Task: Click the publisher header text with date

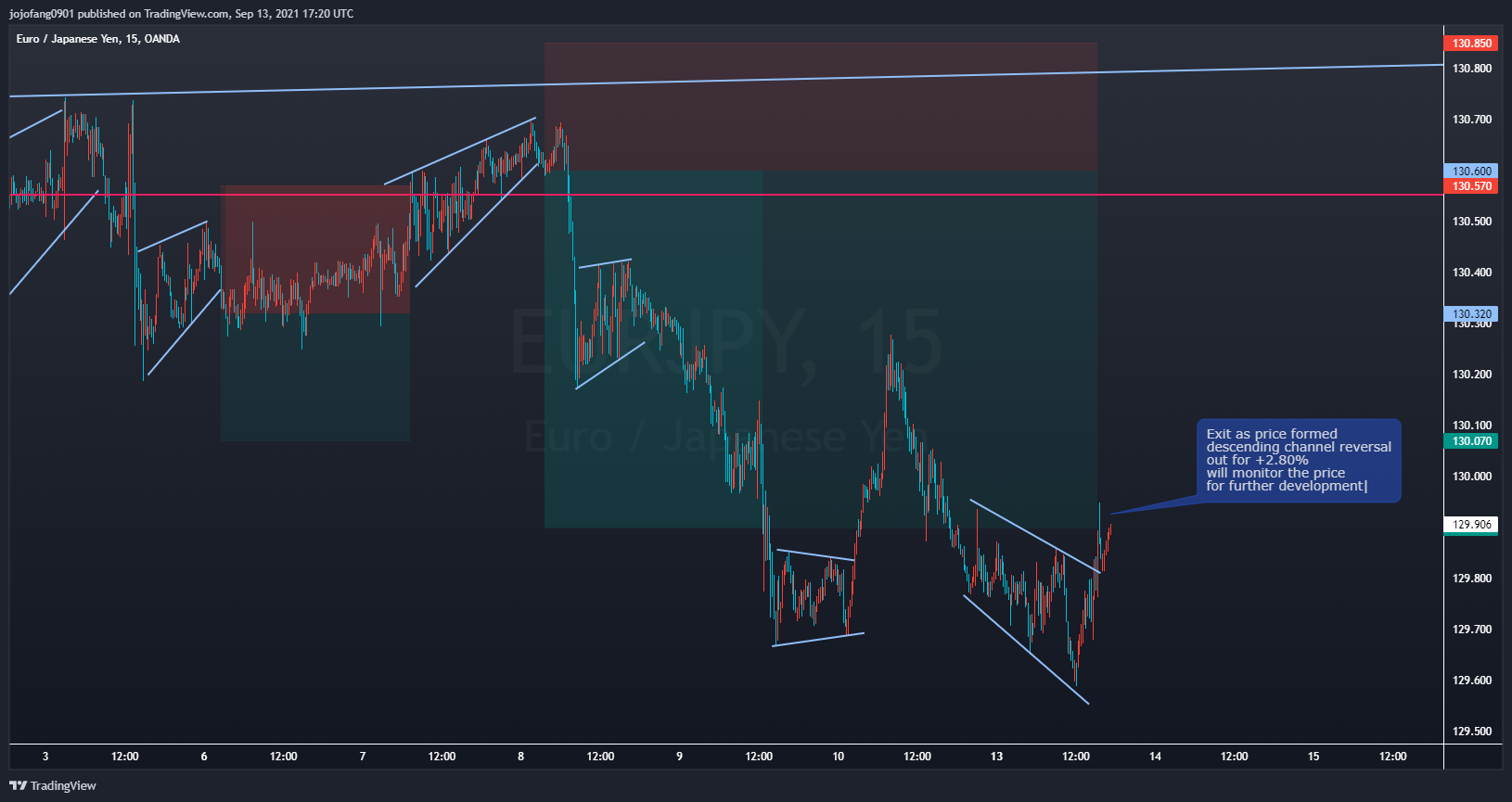Action: [x=182, y=13]
